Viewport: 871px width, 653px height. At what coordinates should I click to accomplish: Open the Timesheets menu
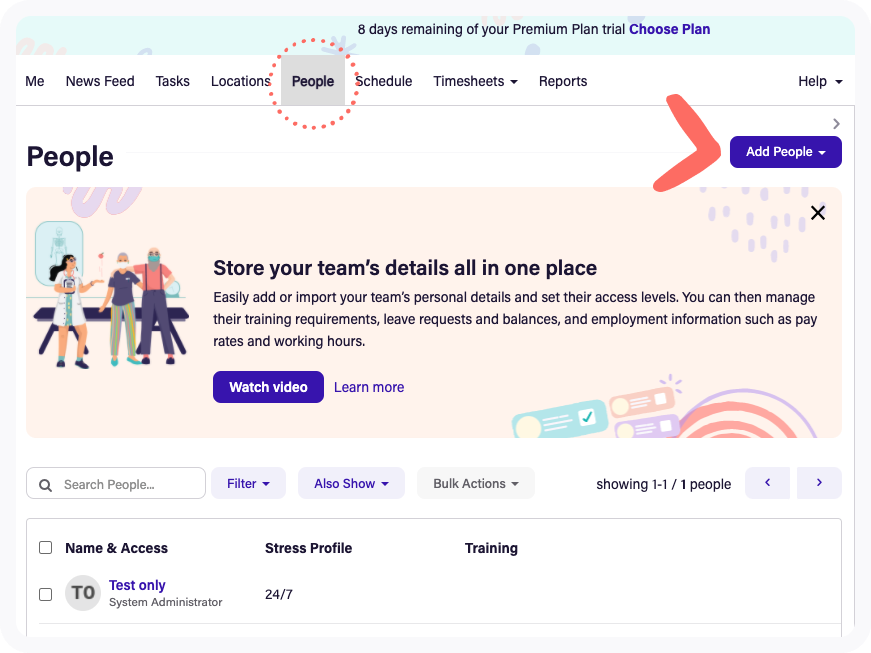475,82
